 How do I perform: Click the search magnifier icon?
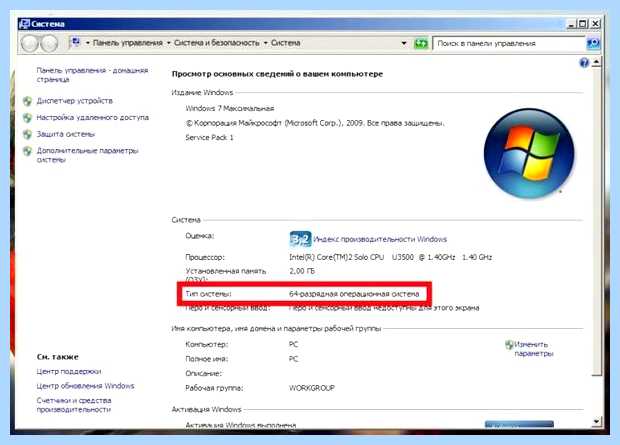point(593,43)
